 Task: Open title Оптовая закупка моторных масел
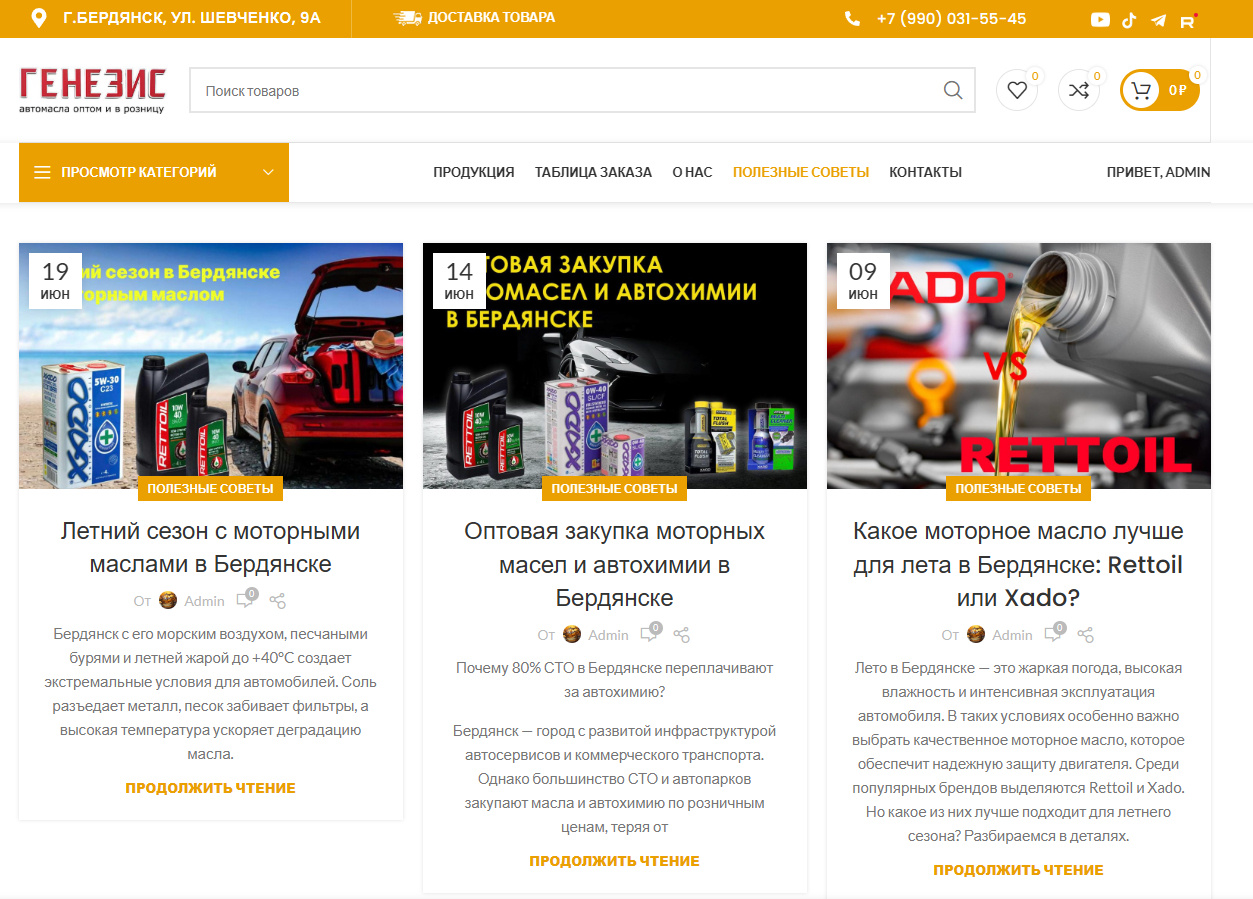tap(615, 564)
